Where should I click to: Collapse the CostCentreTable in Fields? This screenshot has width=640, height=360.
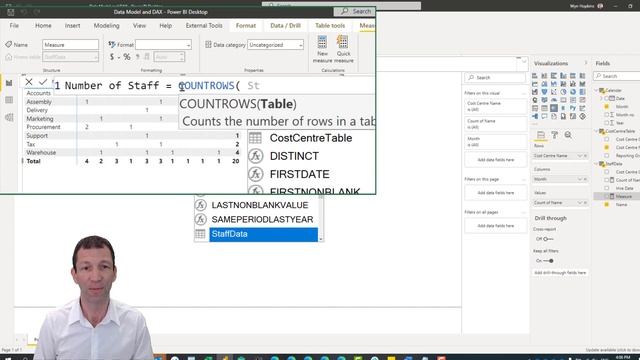click(597, 131)
